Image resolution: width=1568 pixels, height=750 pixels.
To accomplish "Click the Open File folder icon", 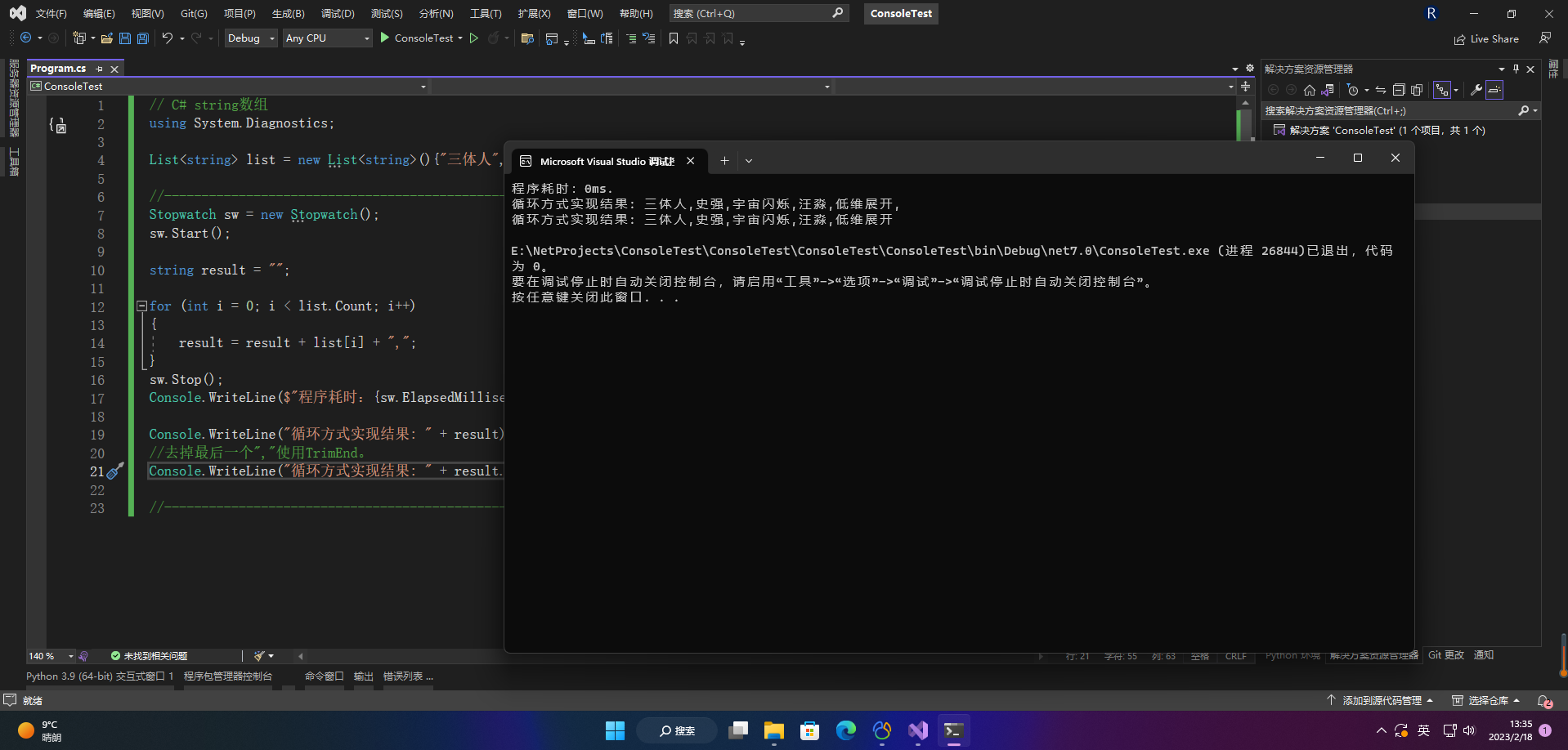I will 107,38.
